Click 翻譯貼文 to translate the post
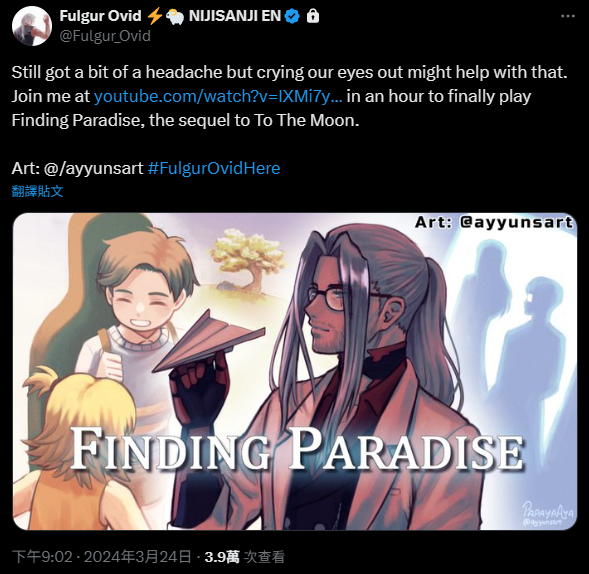 (37, 191)
